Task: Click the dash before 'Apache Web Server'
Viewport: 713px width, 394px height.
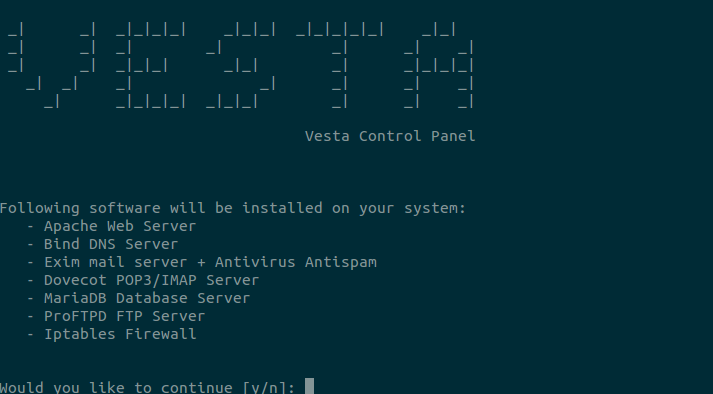Action: click(x=30, y=226)
